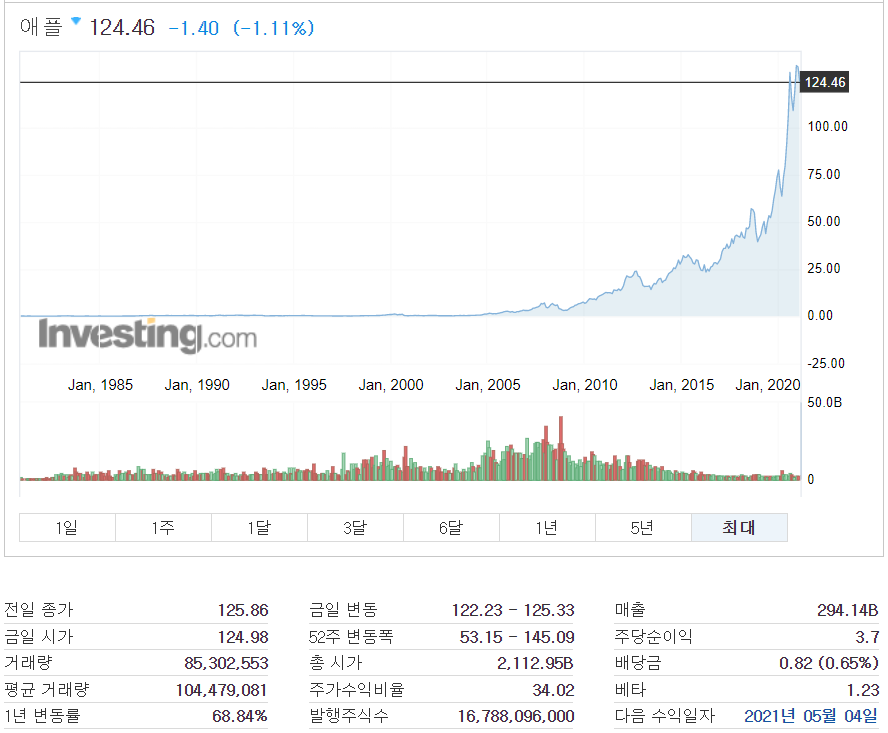Click the tallest red volume bar near 2009
Viewport: 888px width, 733px height.
(x=561, y=448)
